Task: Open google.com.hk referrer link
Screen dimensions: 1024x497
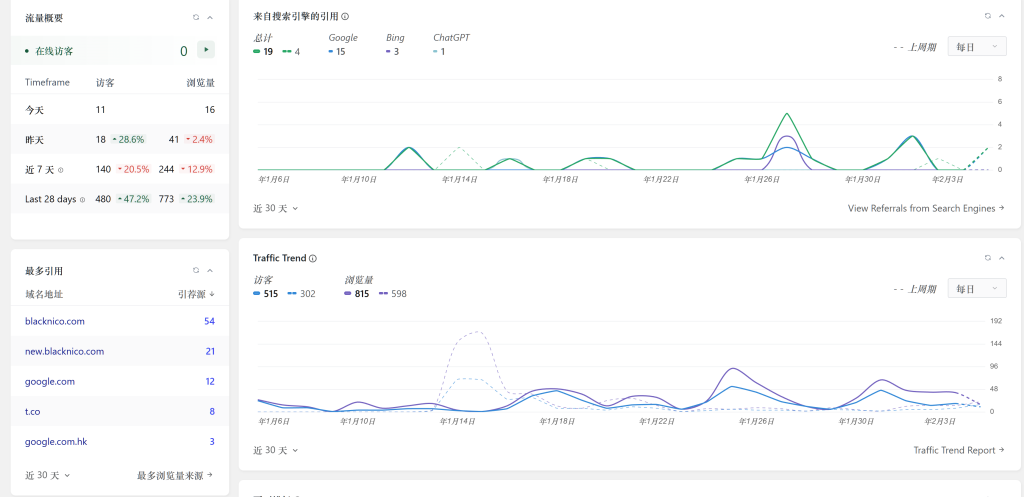Action: click(56, 441)
